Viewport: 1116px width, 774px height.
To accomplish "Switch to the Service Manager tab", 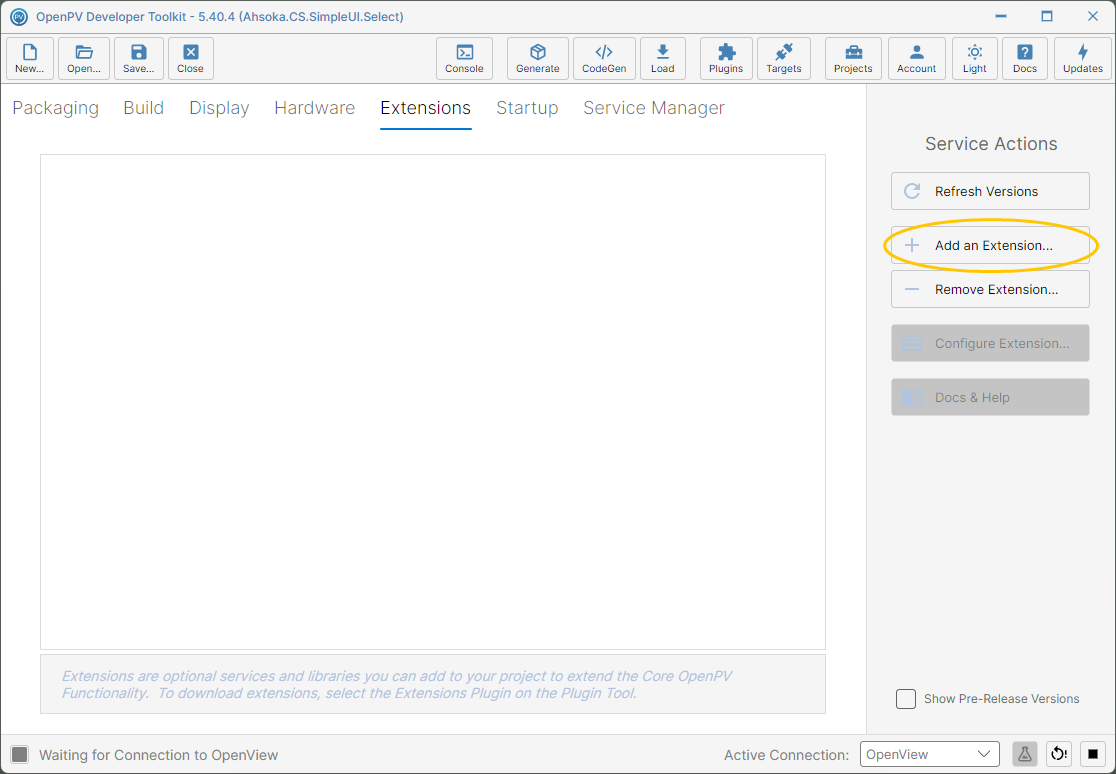I will point(654,108).
